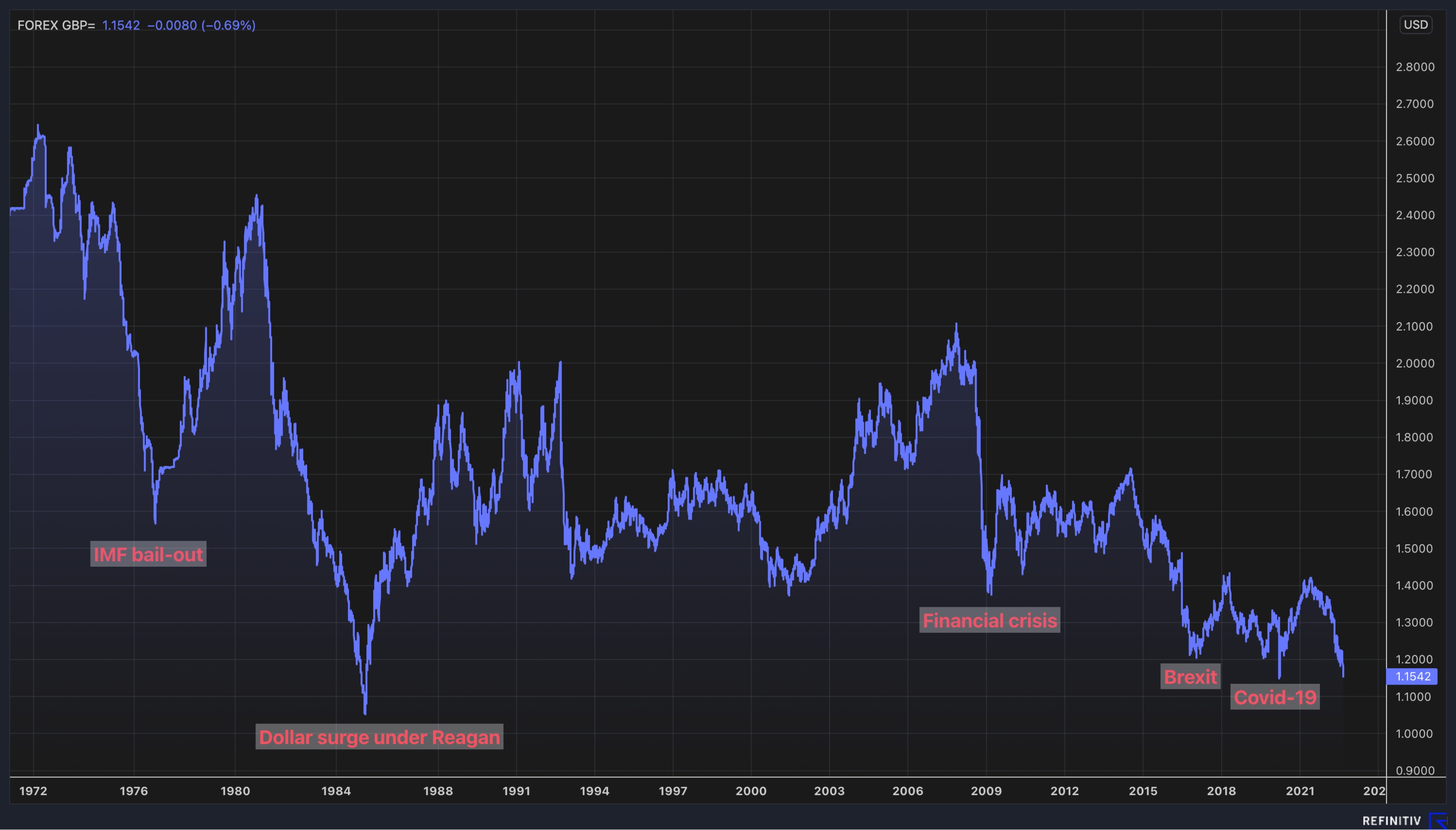Click the 2021 year label on the time axis
This screenshot has width=1456, height=830.
coord(1300,791)
